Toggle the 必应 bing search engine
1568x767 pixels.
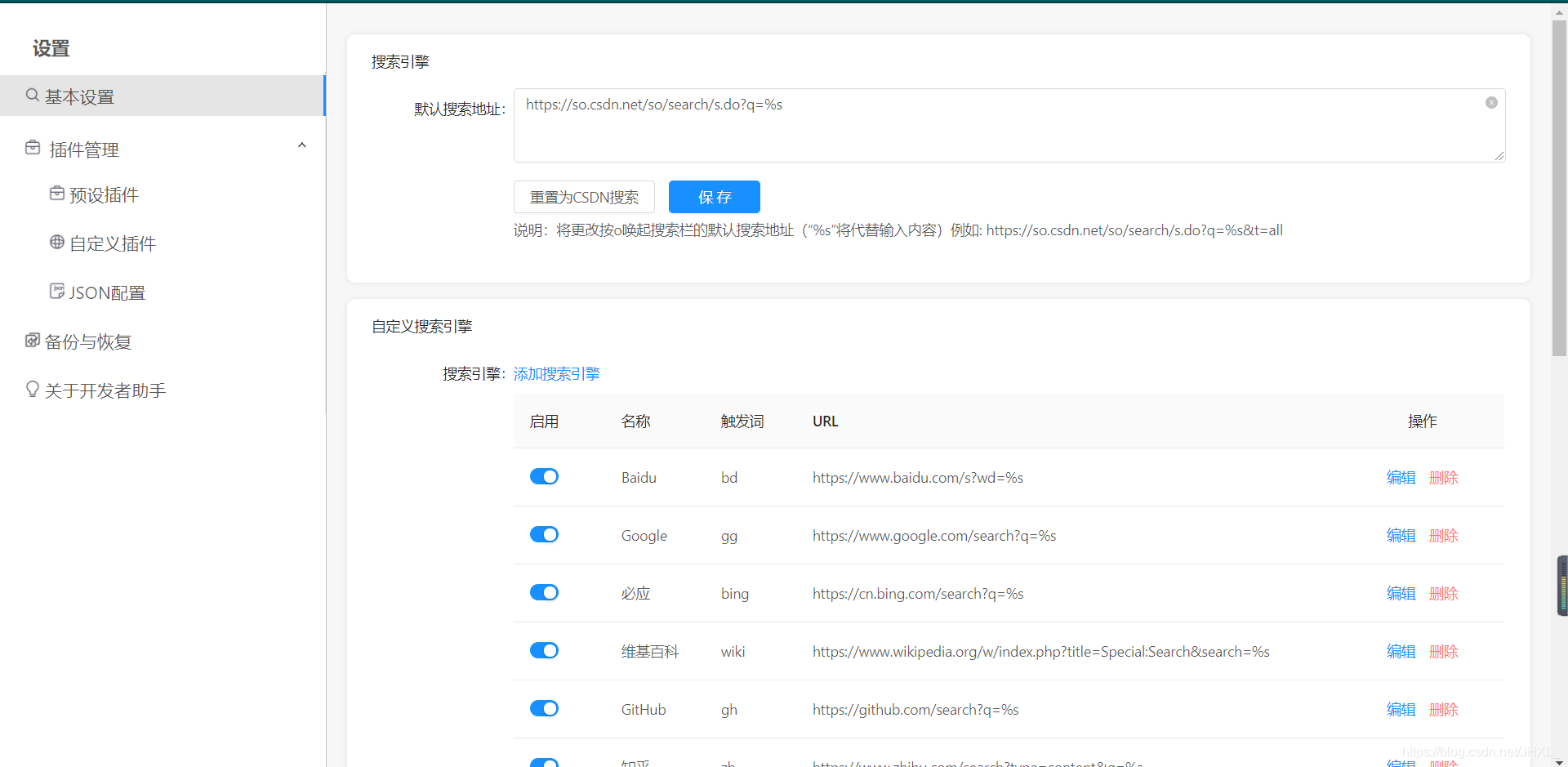click(x=544, y=592)
